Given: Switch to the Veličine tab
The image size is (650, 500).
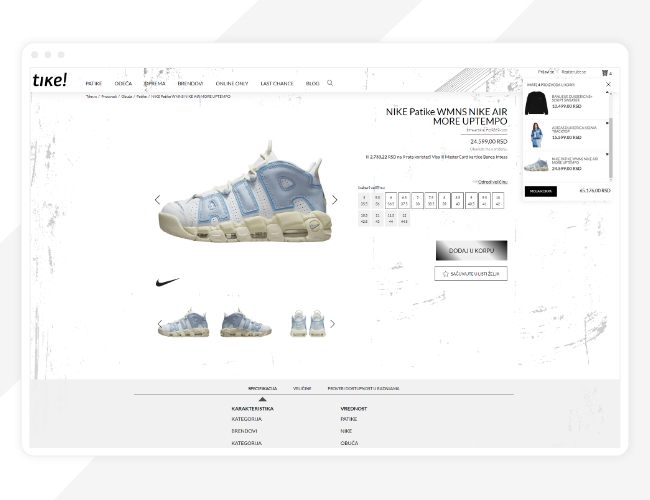Looking at the screenshot, I should [x=301, y=388].
